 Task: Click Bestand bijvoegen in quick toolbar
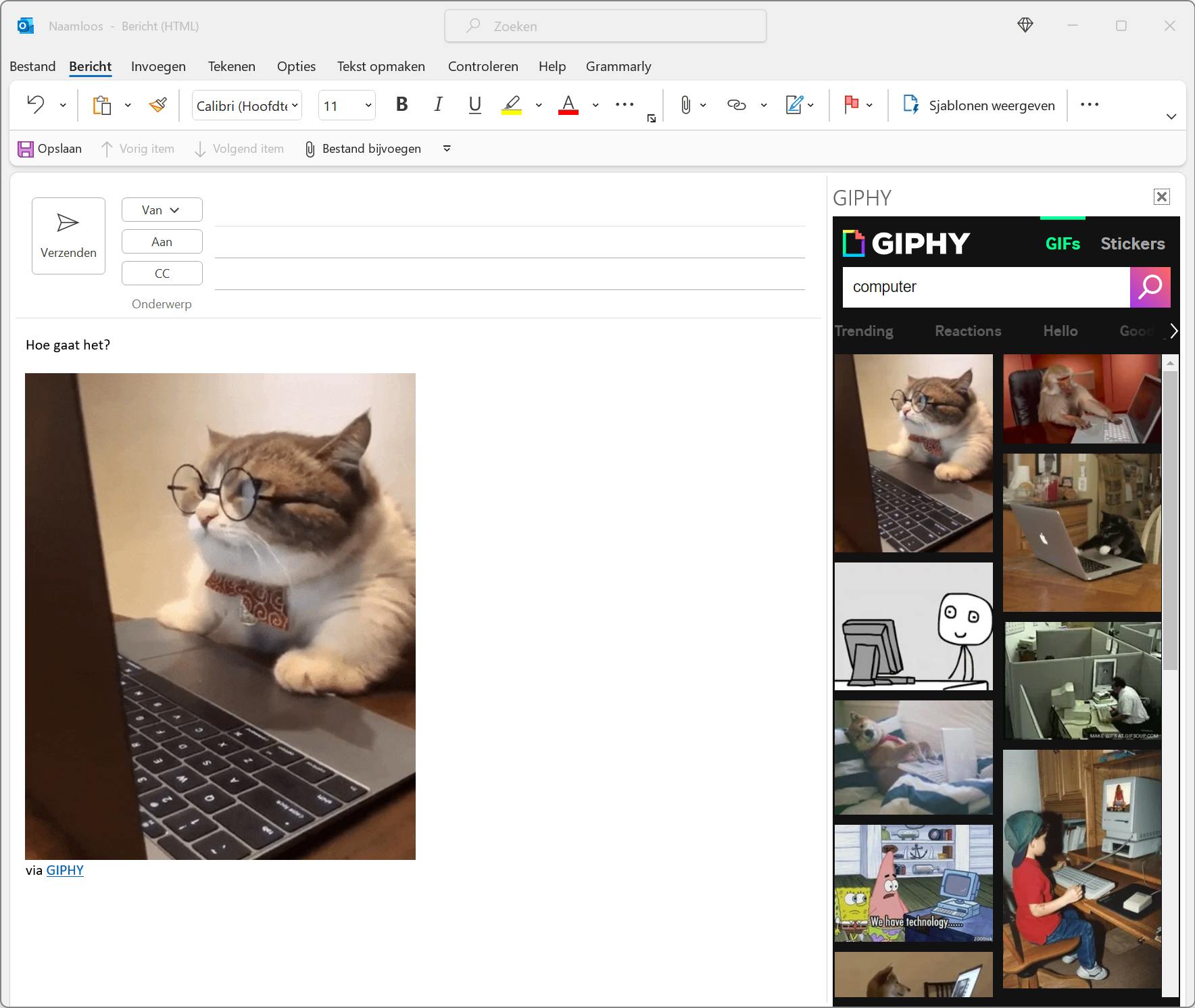(x=363, y=149)
